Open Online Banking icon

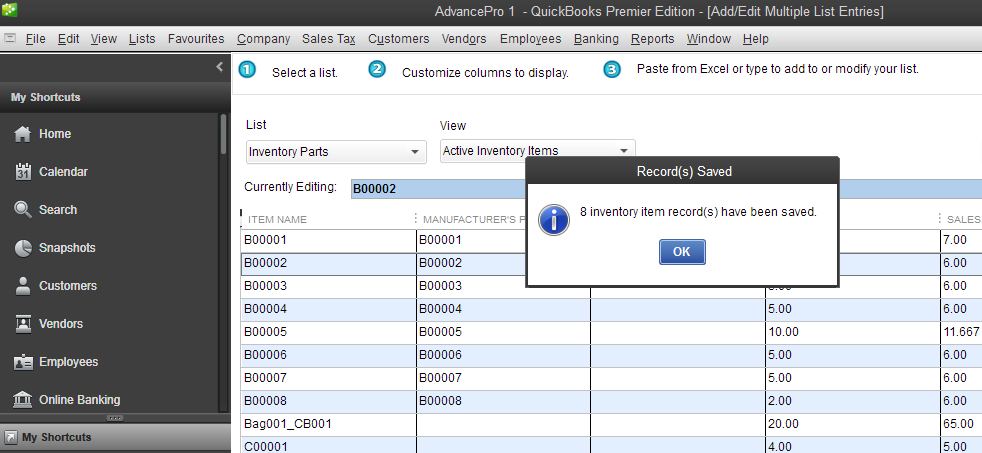pyautogui.click(x=23, y=400)
